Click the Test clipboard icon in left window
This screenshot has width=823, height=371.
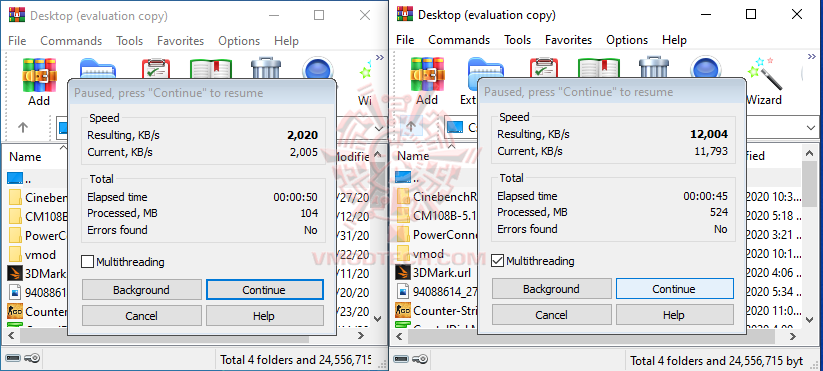coord(156,69)
